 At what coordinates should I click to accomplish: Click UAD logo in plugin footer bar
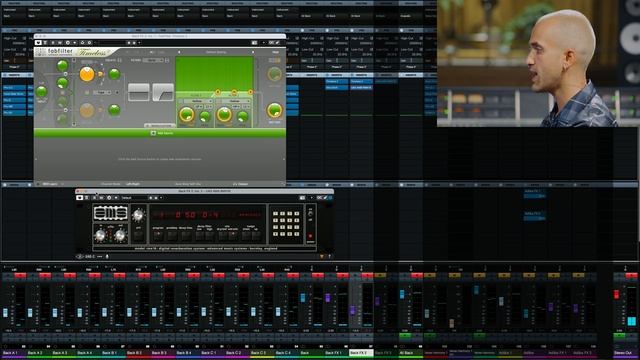80,256
